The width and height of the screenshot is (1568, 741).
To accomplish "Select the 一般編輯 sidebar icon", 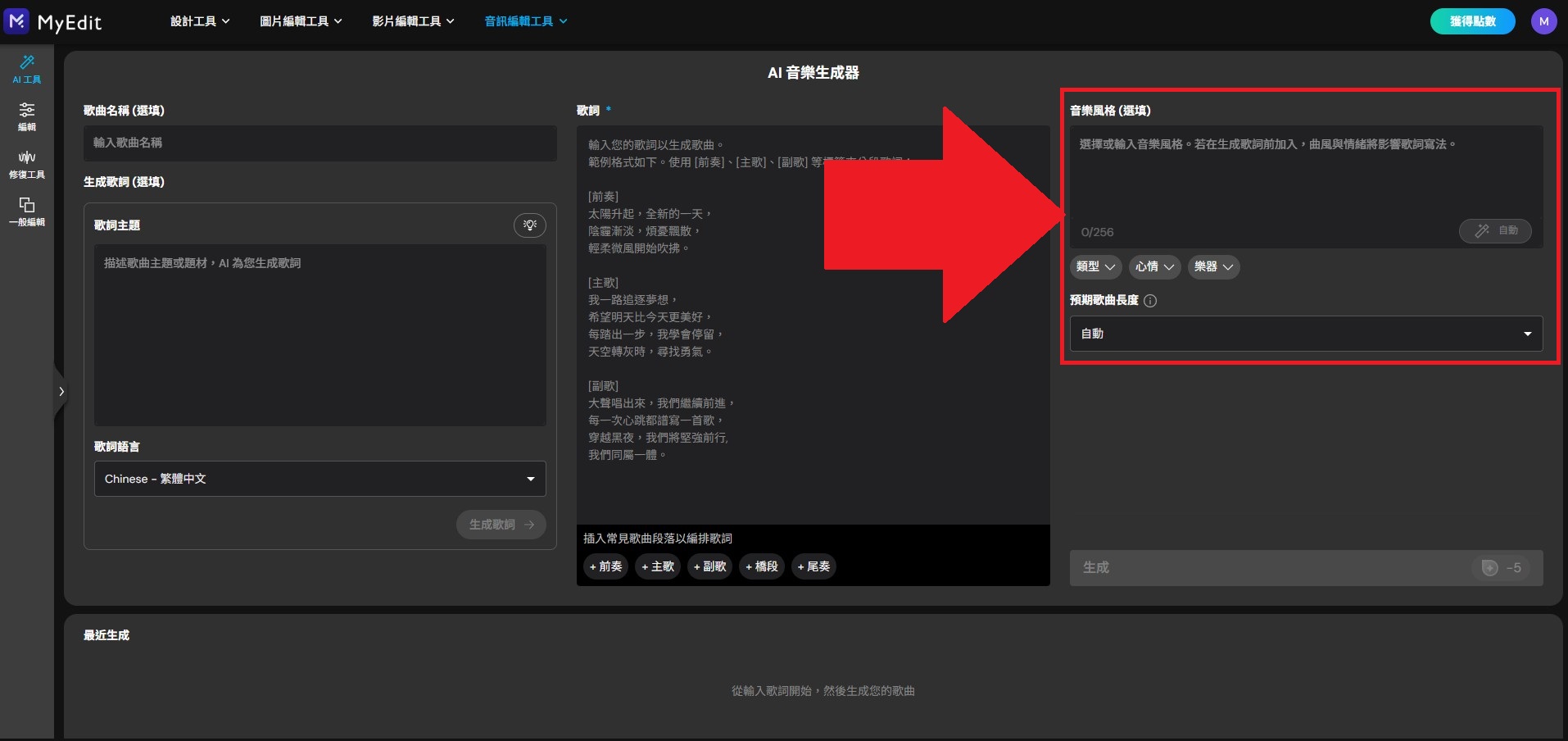I will click(27, 211).
